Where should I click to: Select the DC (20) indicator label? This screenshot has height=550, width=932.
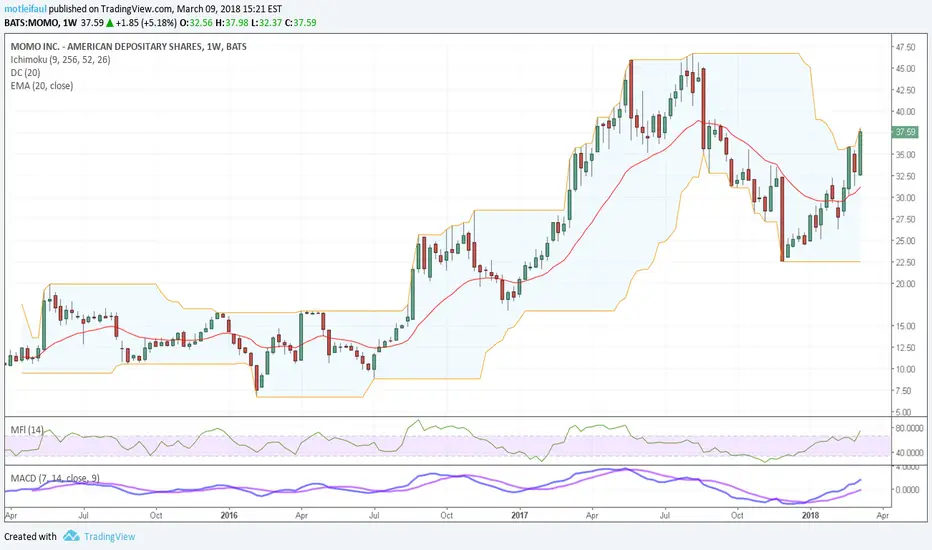25,73
